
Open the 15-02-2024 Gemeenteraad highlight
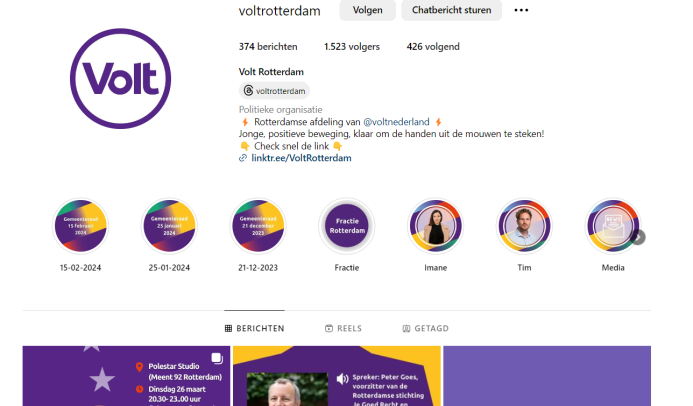pyautogui.click(x=80, y=226)
